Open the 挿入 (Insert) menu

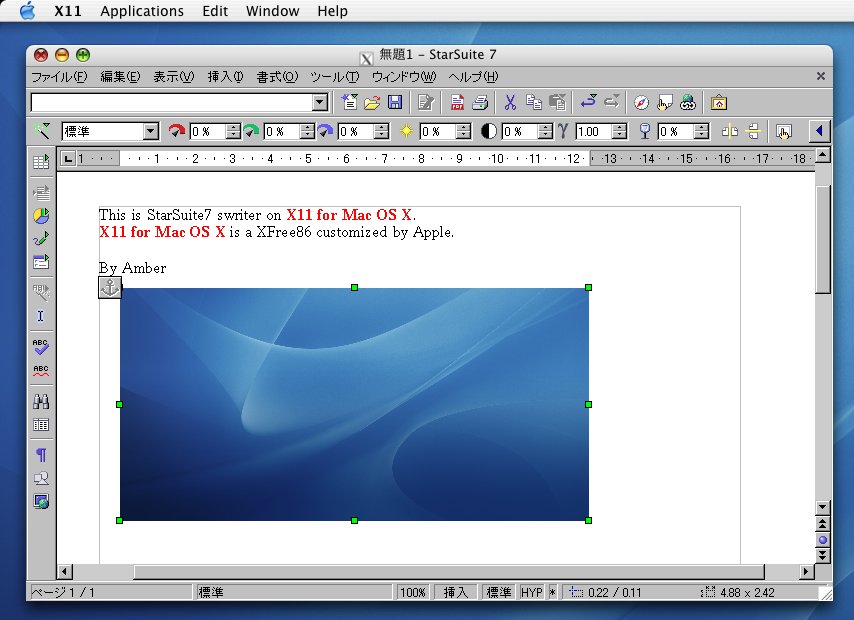click(225, 77)
